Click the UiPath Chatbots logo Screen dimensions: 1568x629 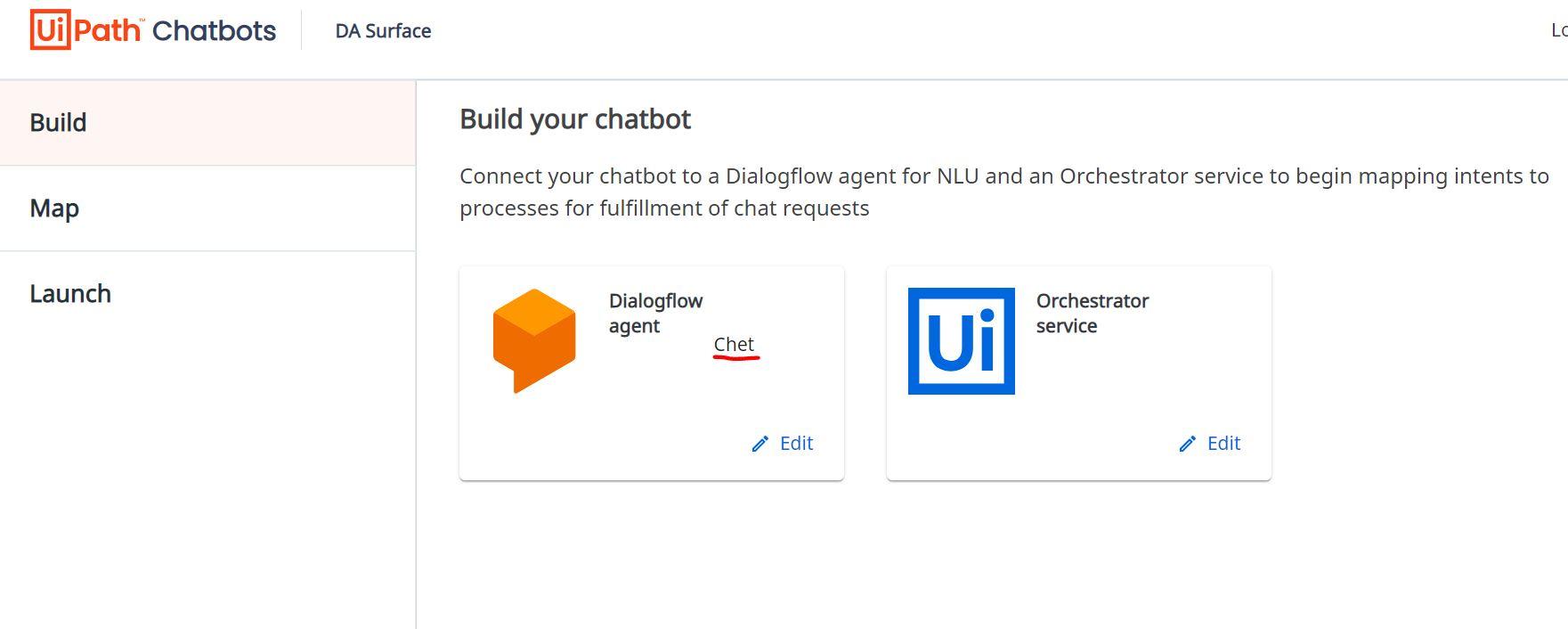pos(153,30)
